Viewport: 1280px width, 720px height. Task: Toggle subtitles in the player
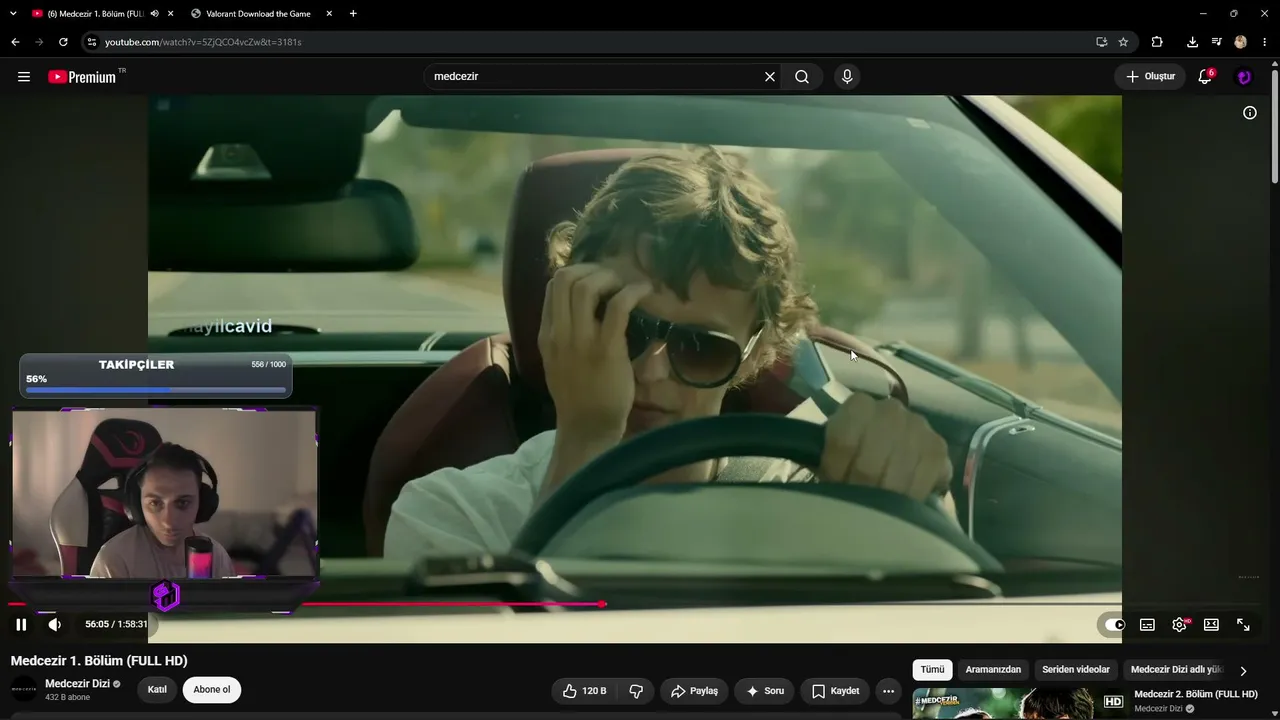[1147, 625]
